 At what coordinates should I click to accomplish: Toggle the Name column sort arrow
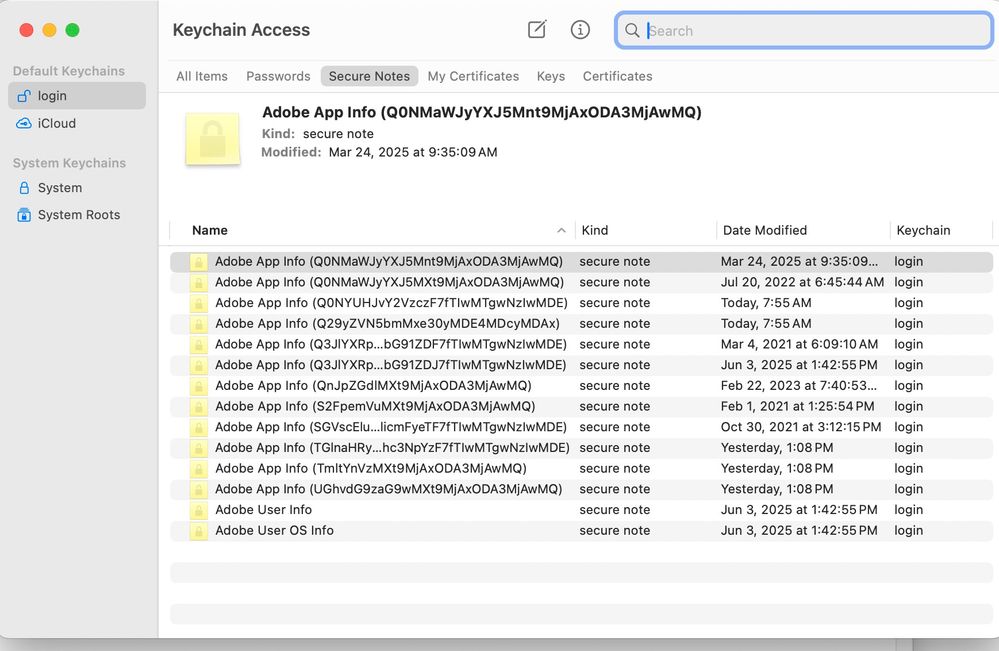561,231
